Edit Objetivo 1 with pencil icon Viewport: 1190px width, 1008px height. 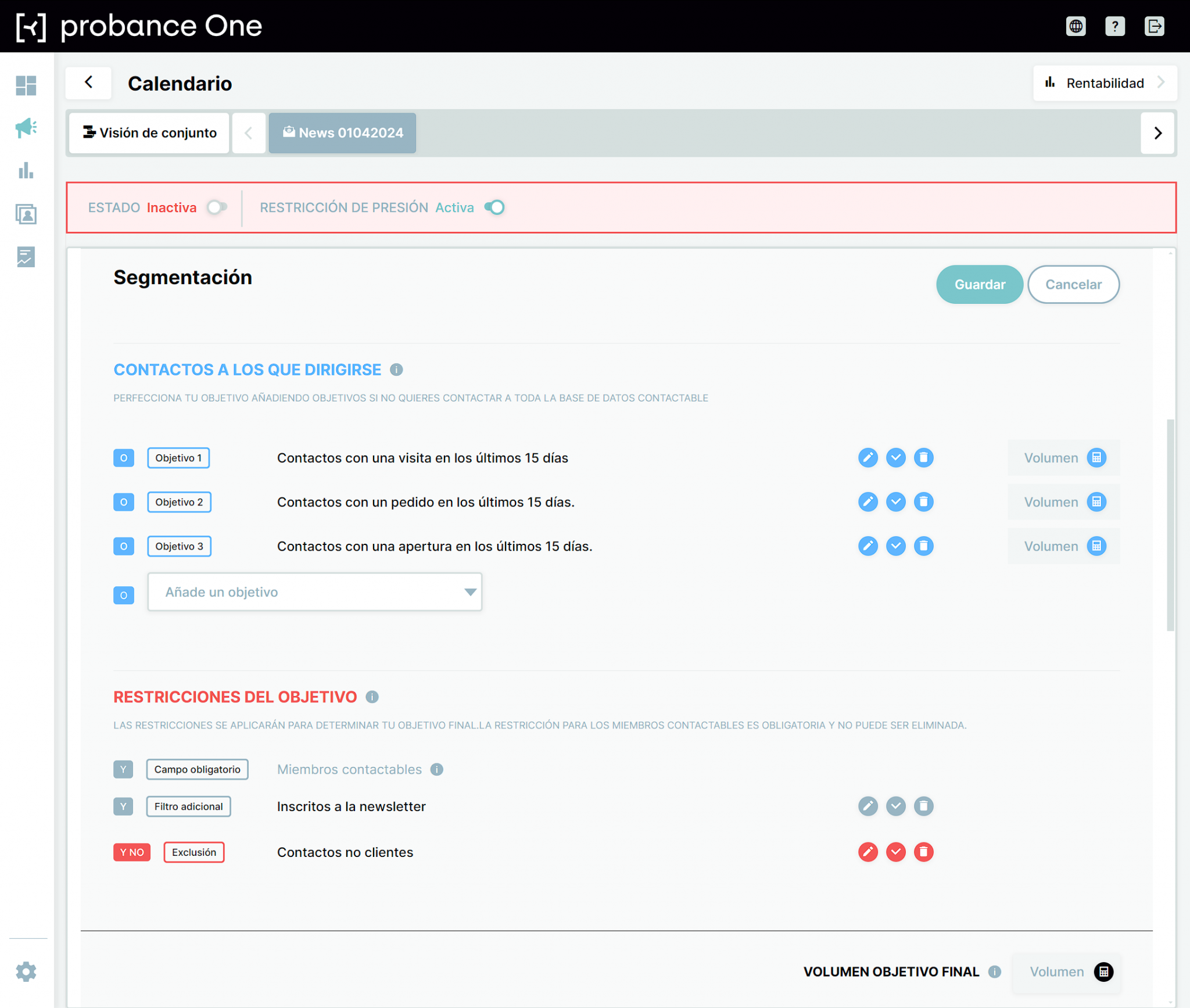pyautogui.click(x=868, y=458)
